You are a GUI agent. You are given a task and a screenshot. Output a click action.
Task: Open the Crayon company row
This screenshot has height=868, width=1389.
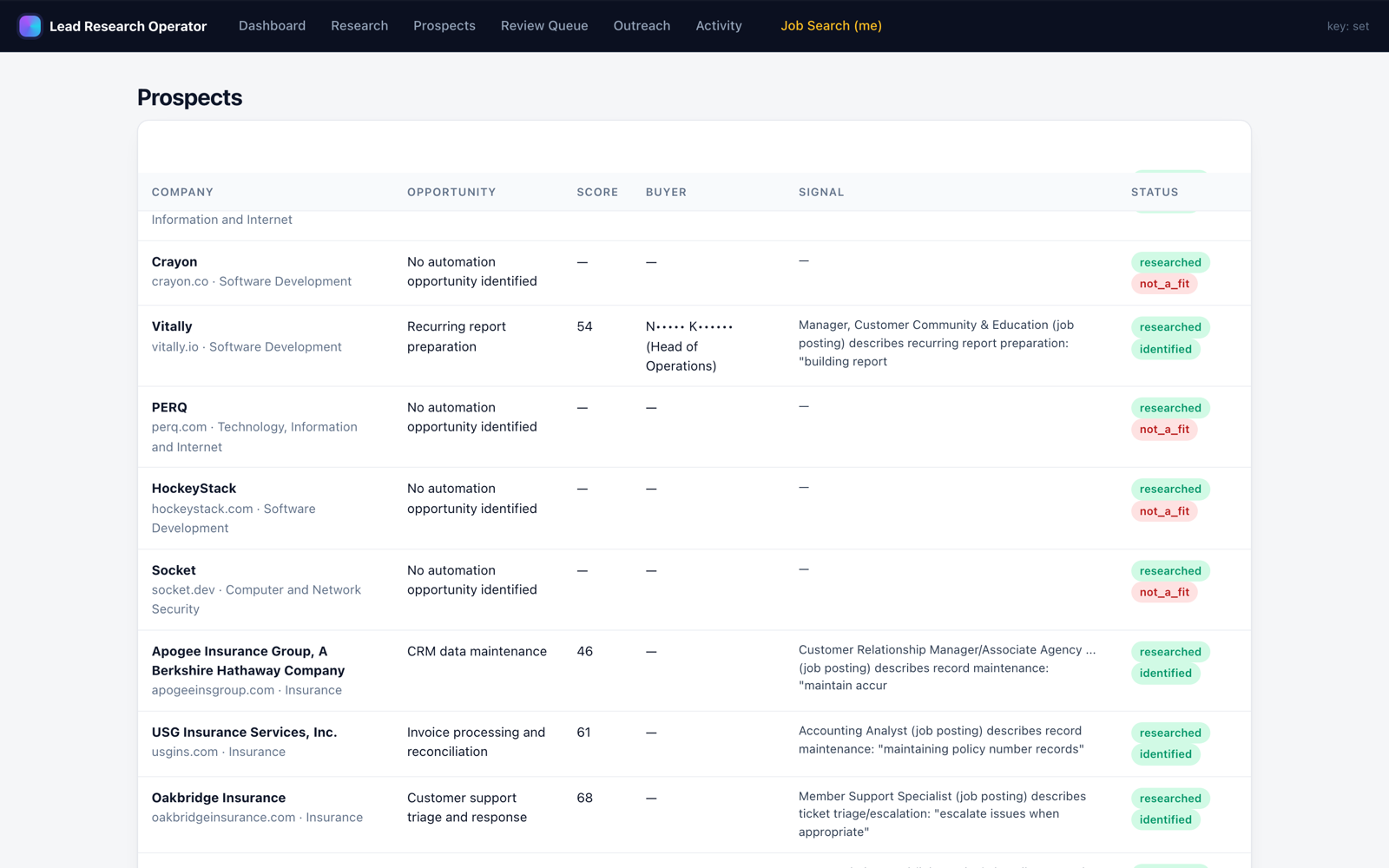(694, 273)
